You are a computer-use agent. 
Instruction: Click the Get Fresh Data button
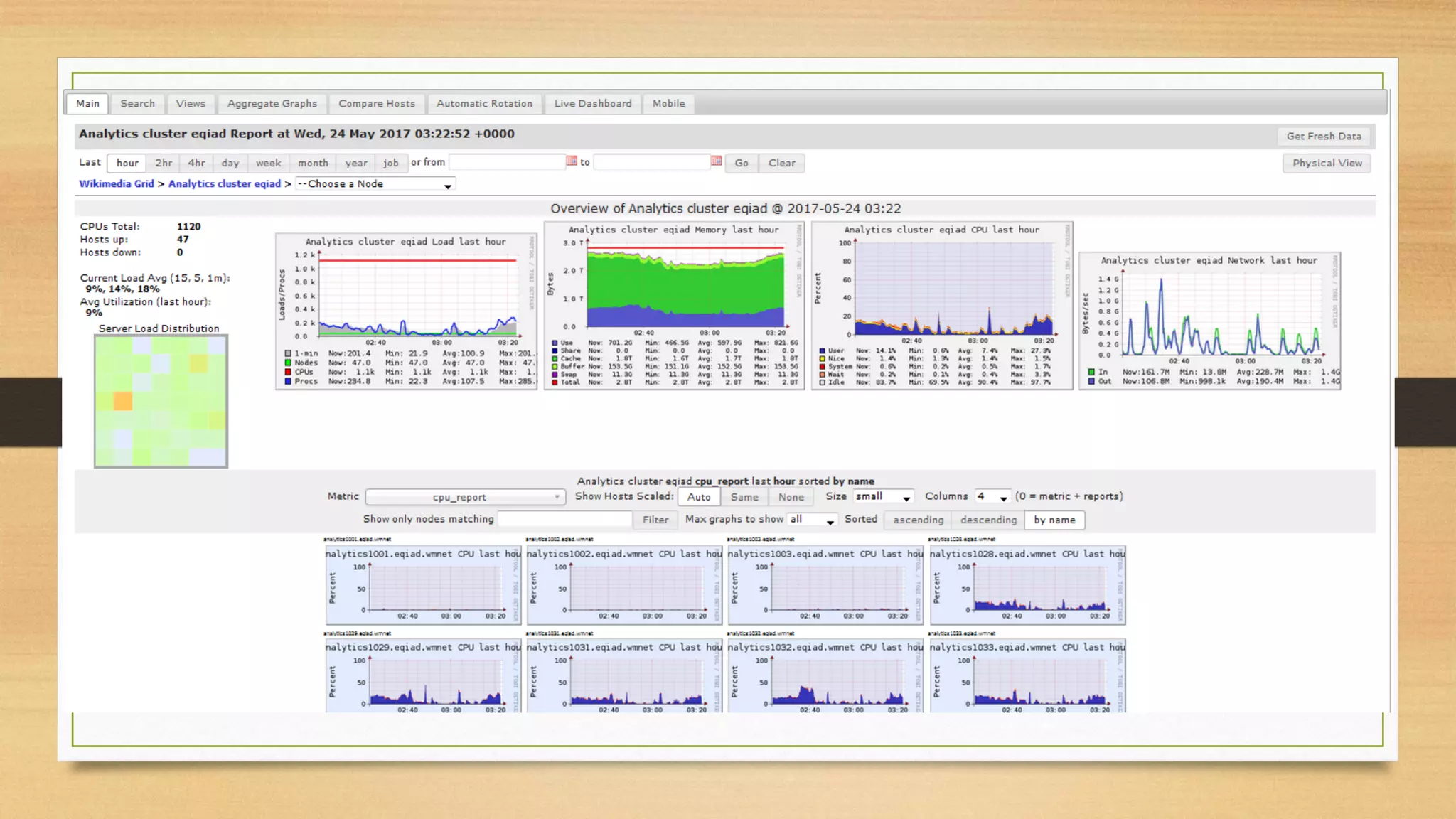pyautogui.click(x=1323, y=136)
